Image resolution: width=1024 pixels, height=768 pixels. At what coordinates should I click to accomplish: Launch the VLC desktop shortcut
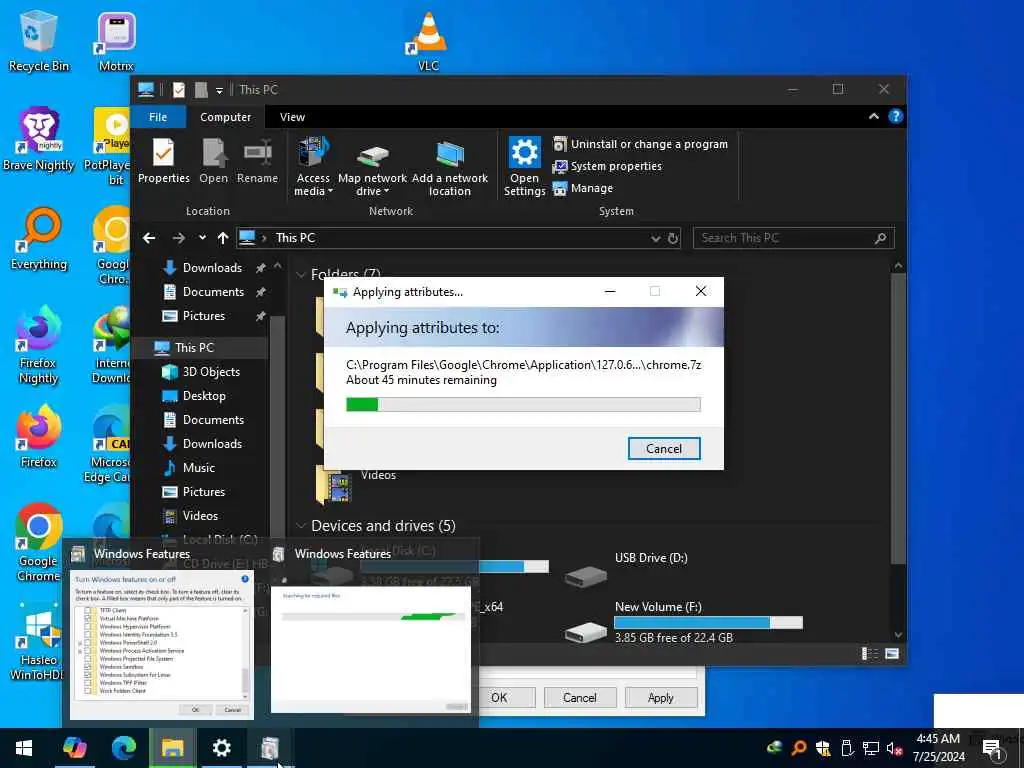[428, 40]
